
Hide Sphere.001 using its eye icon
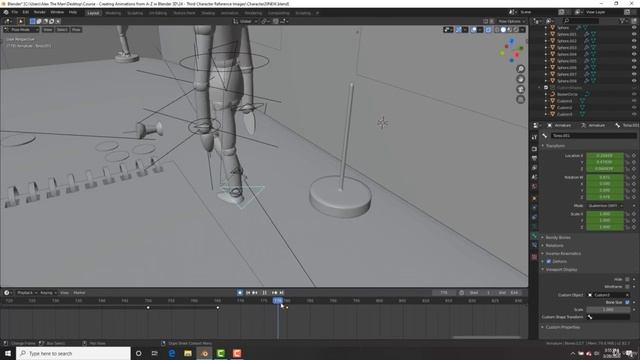[x=634, y=34]
